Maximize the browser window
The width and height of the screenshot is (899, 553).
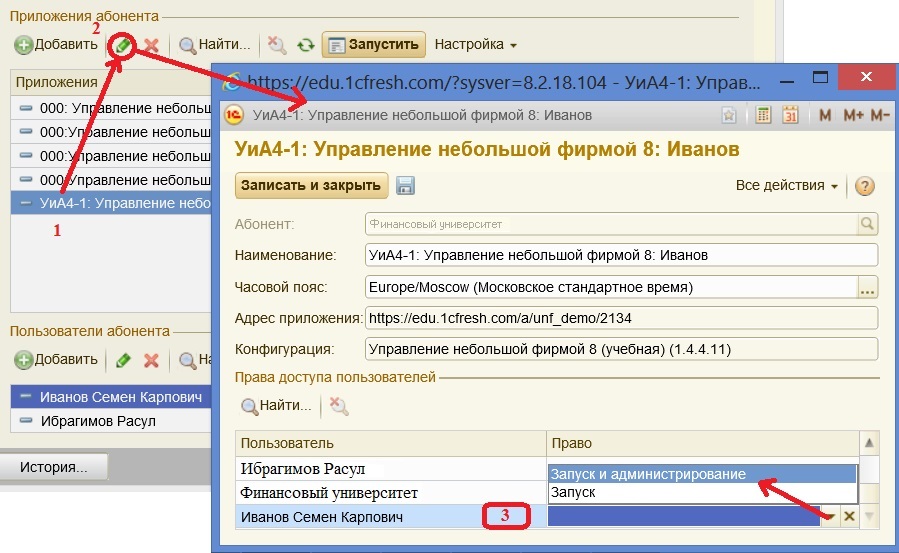pyautogui.click(x=820, y=77)
